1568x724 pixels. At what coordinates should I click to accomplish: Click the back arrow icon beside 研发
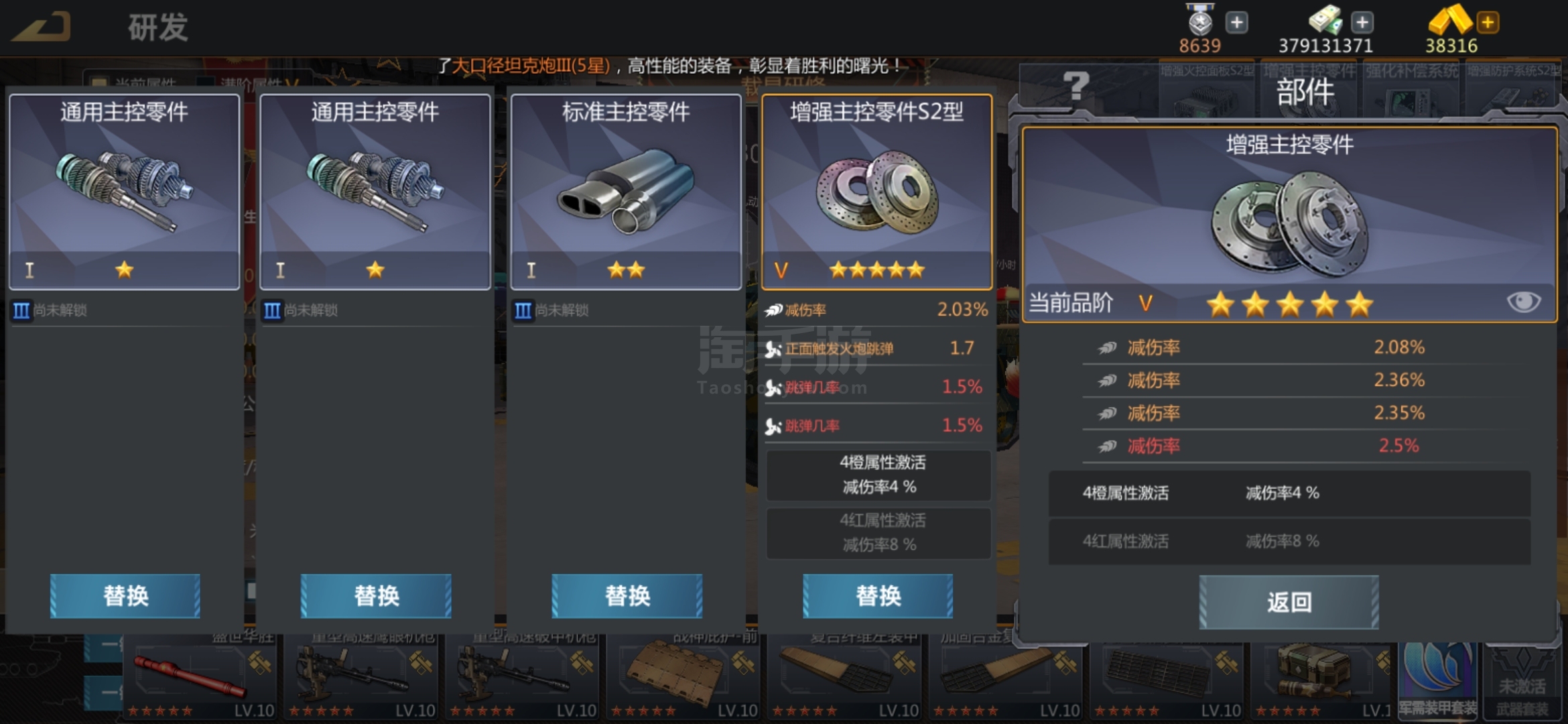tap(42, 27)
